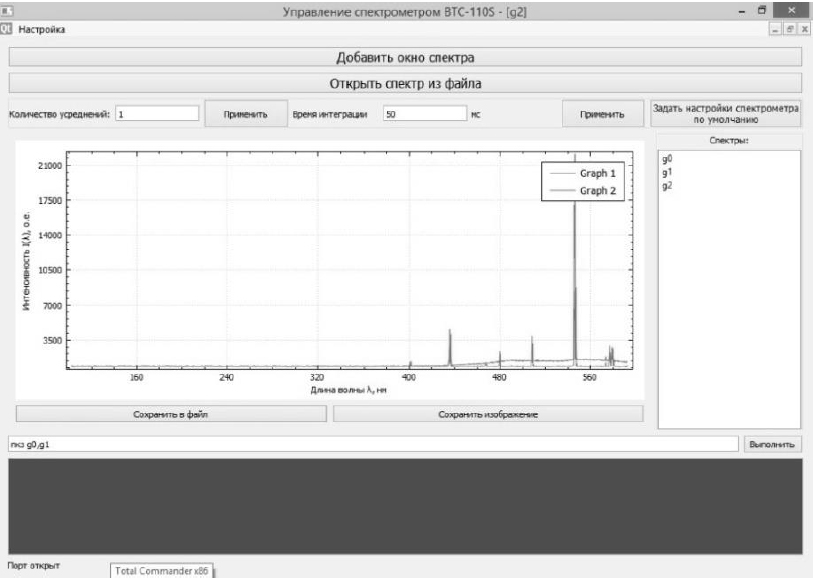The width and height of the screenshot is (813, 581).
Task: Click the application icon in the title bar
Action: pos(8,11)
